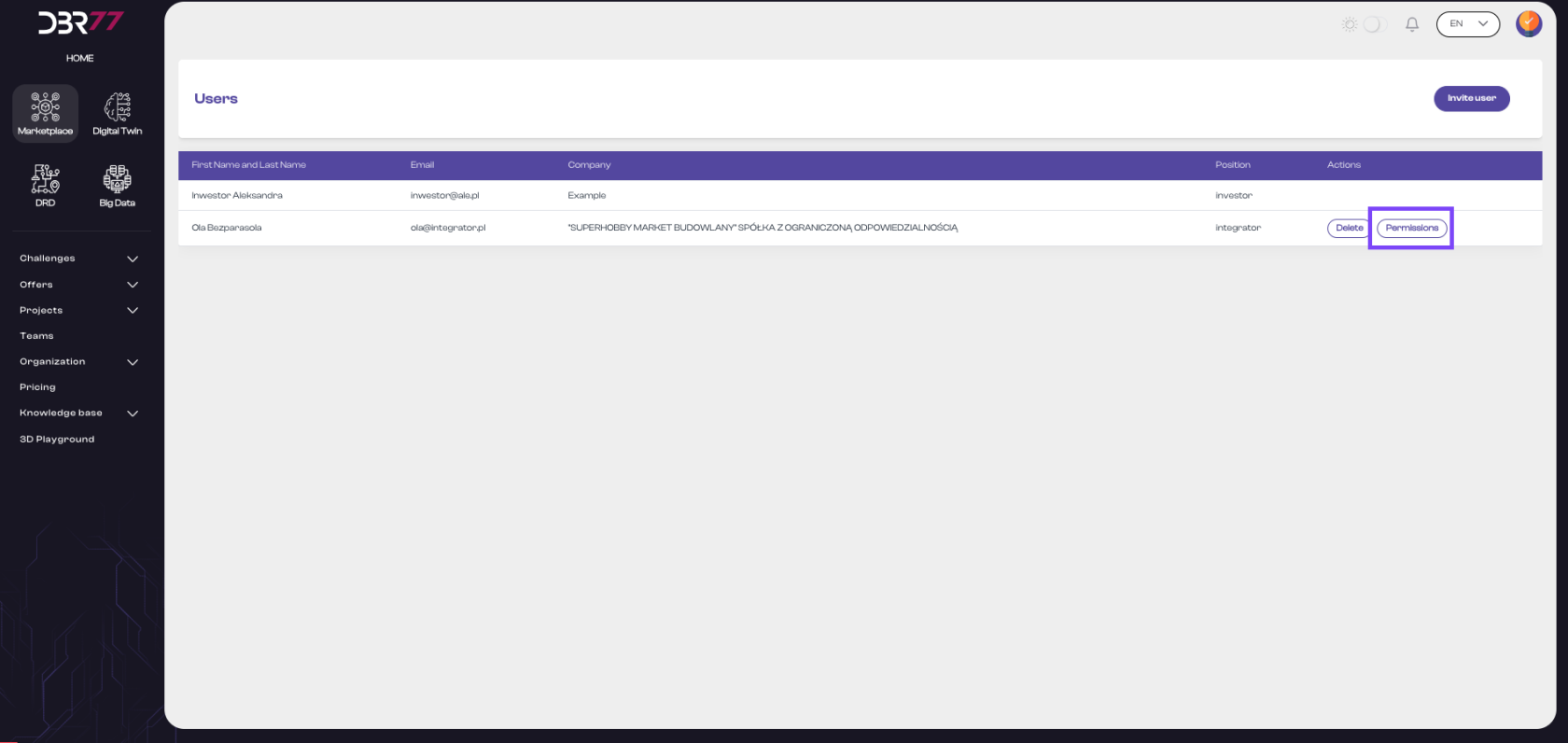This screenshot has height=743, width=1568.
Task: Open the Marketplace module icon
Action: 45,113
